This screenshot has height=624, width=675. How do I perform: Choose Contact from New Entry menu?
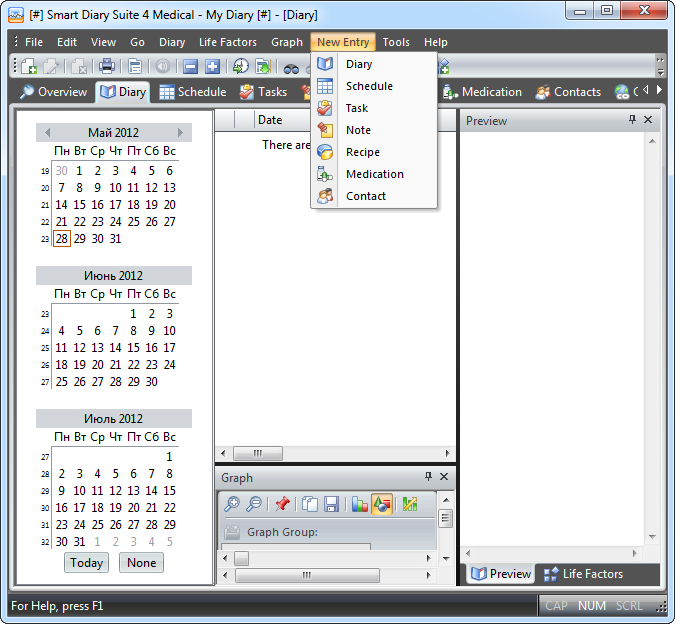coord(374,196)
